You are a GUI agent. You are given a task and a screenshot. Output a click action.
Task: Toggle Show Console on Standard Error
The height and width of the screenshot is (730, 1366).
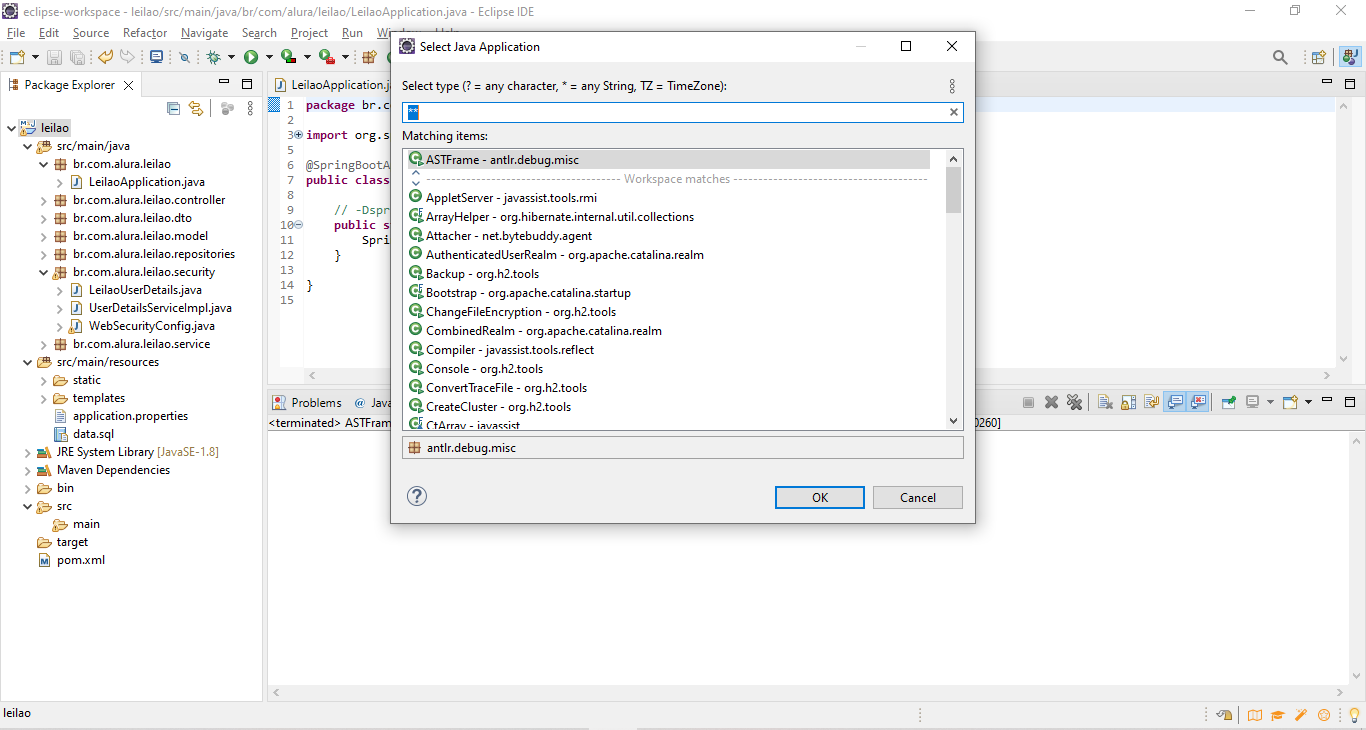tap(1198, 402)
